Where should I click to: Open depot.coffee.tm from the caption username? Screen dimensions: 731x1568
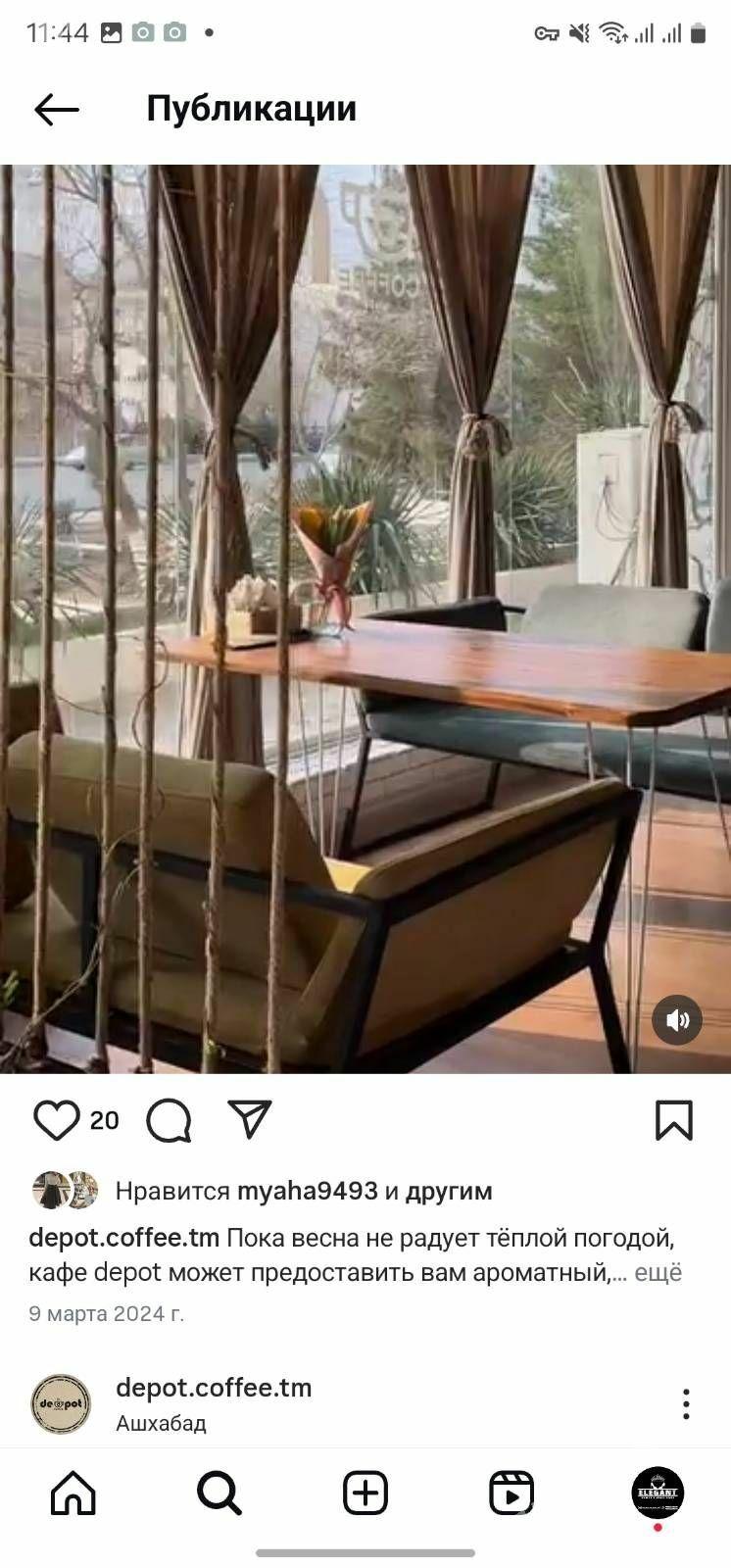(x=124, y=1238)
